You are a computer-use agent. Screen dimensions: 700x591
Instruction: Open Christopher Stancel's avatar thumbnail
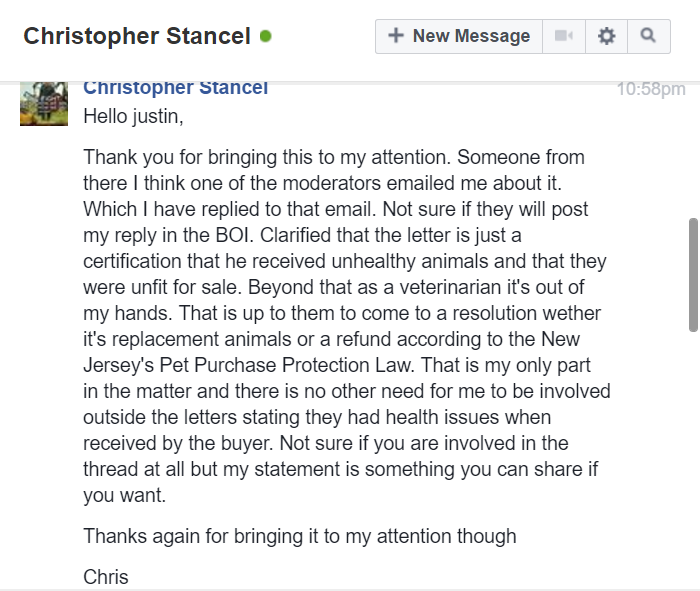pos(44,104)
